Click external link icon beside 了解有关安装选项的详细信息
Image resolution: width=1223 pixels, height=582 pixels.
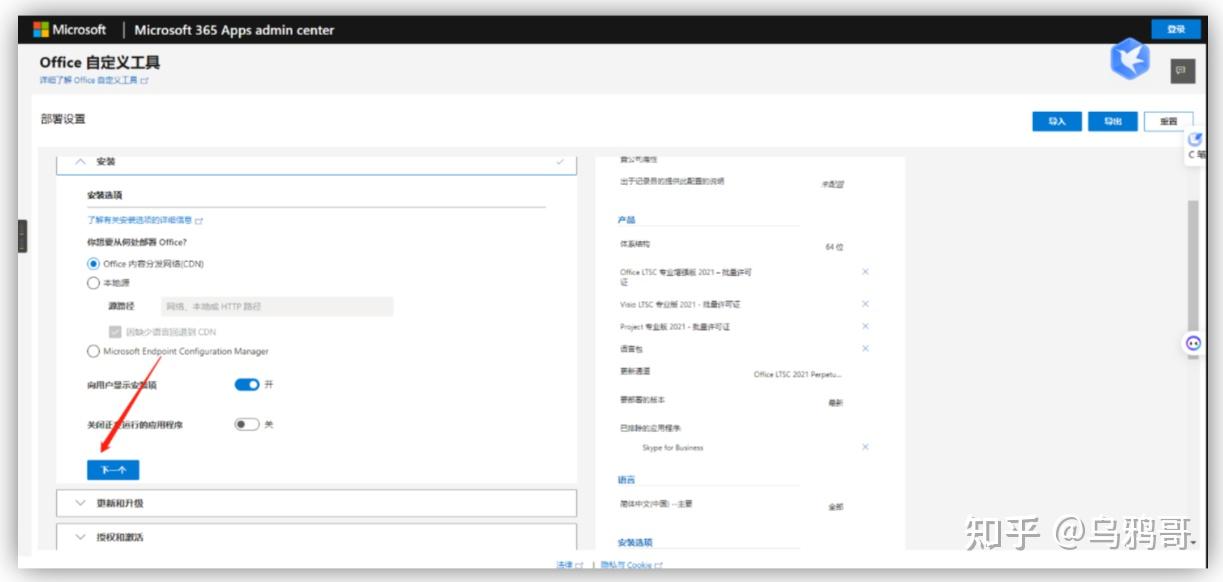[x=199, y=220]
